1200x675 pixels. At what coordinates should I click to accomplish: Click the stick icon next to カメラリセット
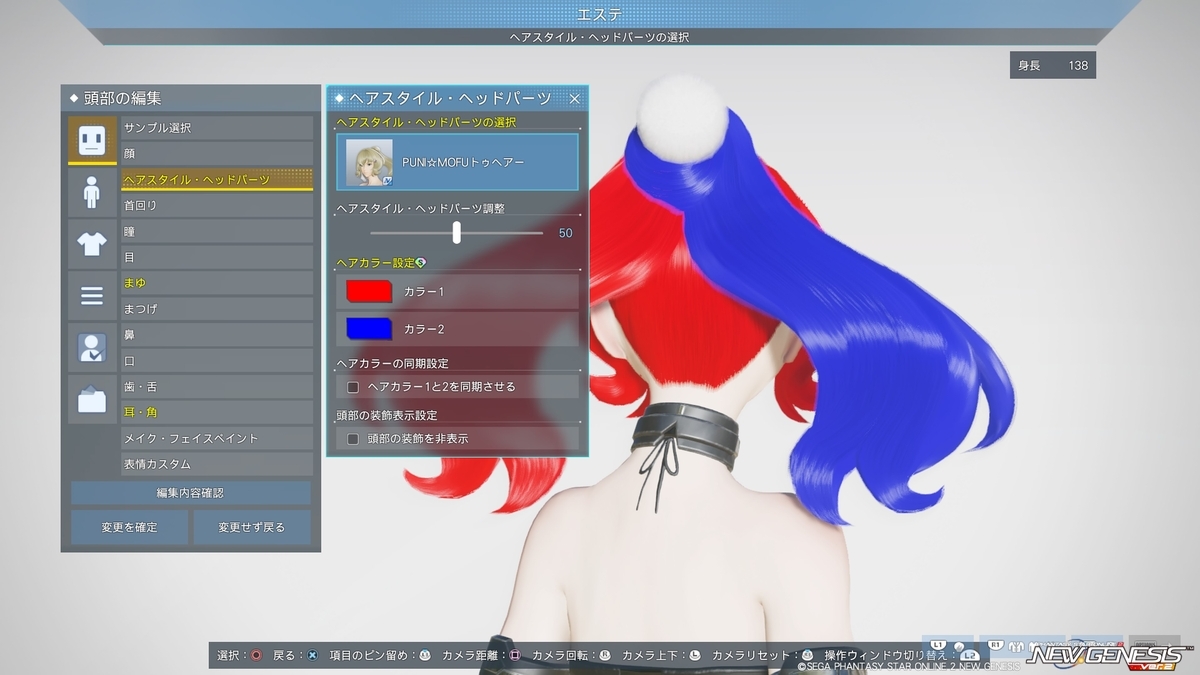click(x=808, y=655)
